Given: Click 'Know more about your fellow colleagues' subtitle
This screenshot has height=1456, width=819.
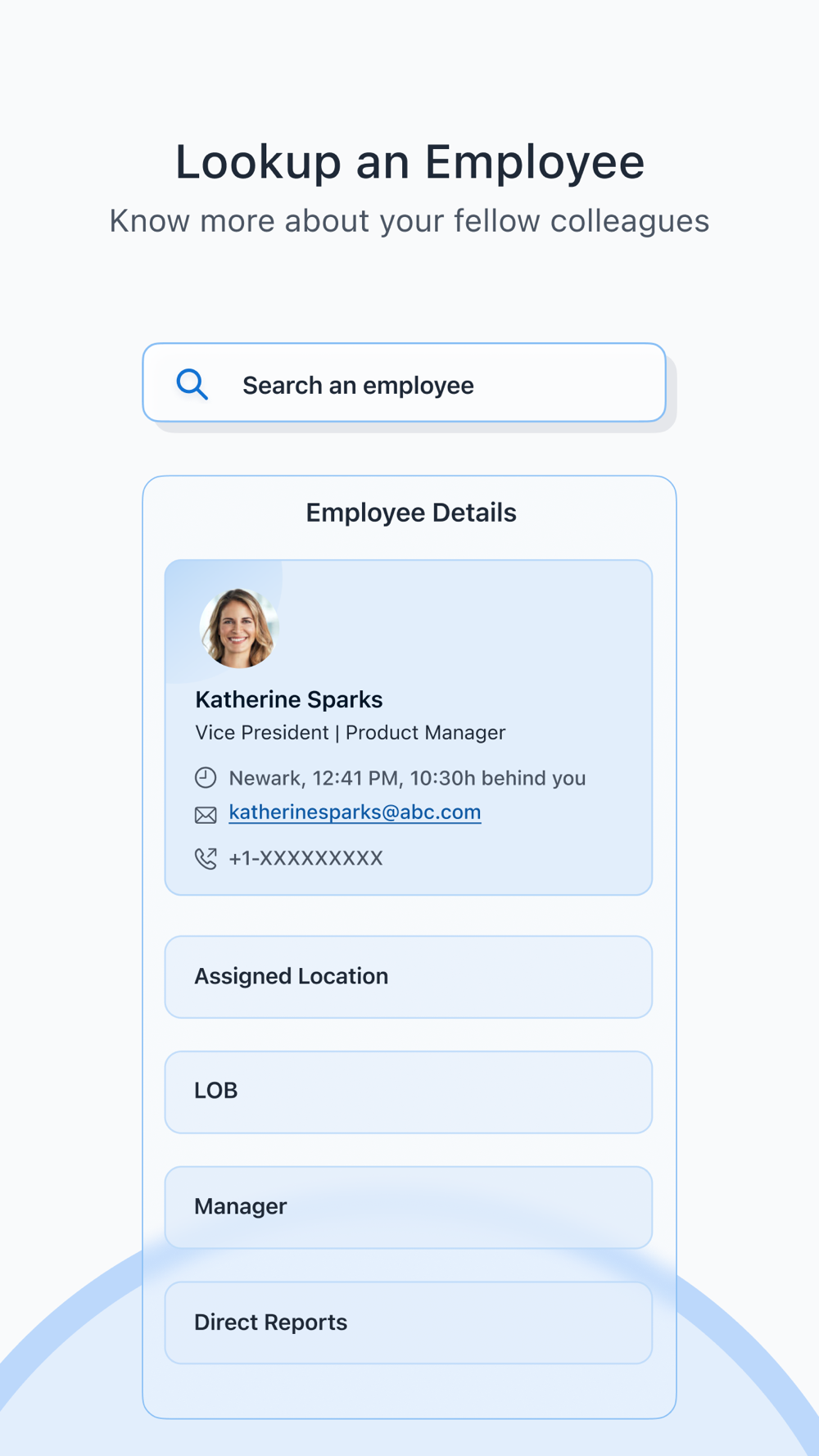Looking at the screenshot, I should pyautogui.click(x=409, y=221).
